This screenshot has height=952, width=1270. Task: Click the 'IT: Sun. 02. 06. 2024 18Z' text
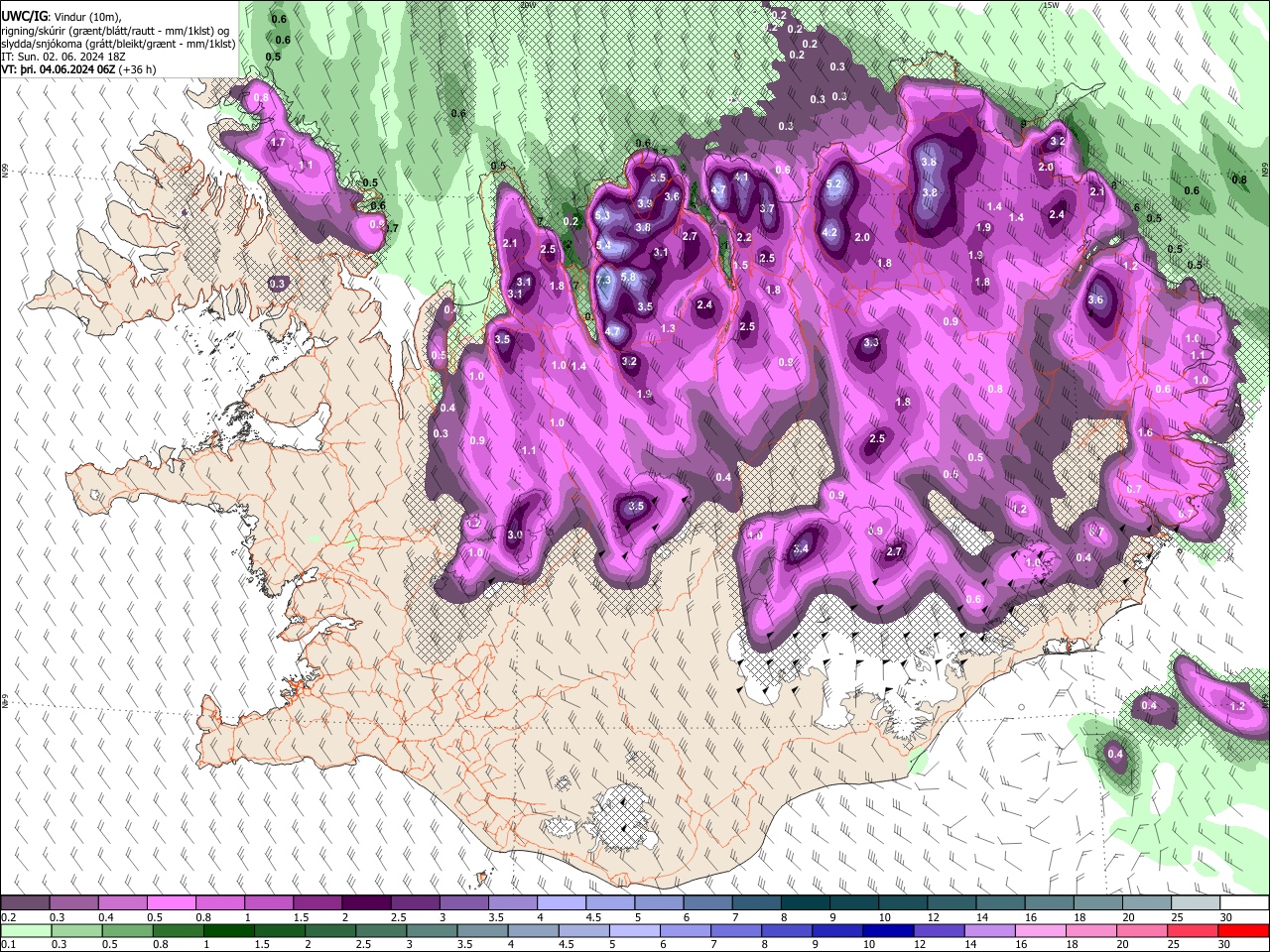[x=63, y=58]
